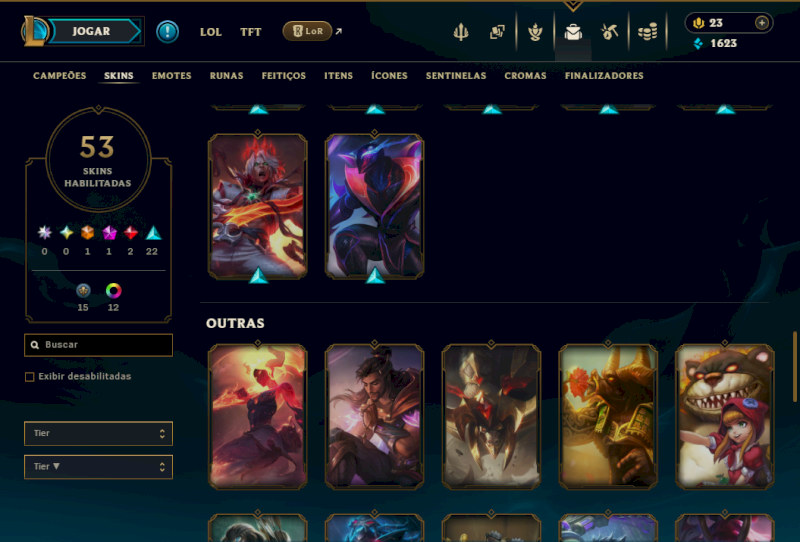
Task: Open the backpack inventory icon
Action: click(x=573, y=32)
